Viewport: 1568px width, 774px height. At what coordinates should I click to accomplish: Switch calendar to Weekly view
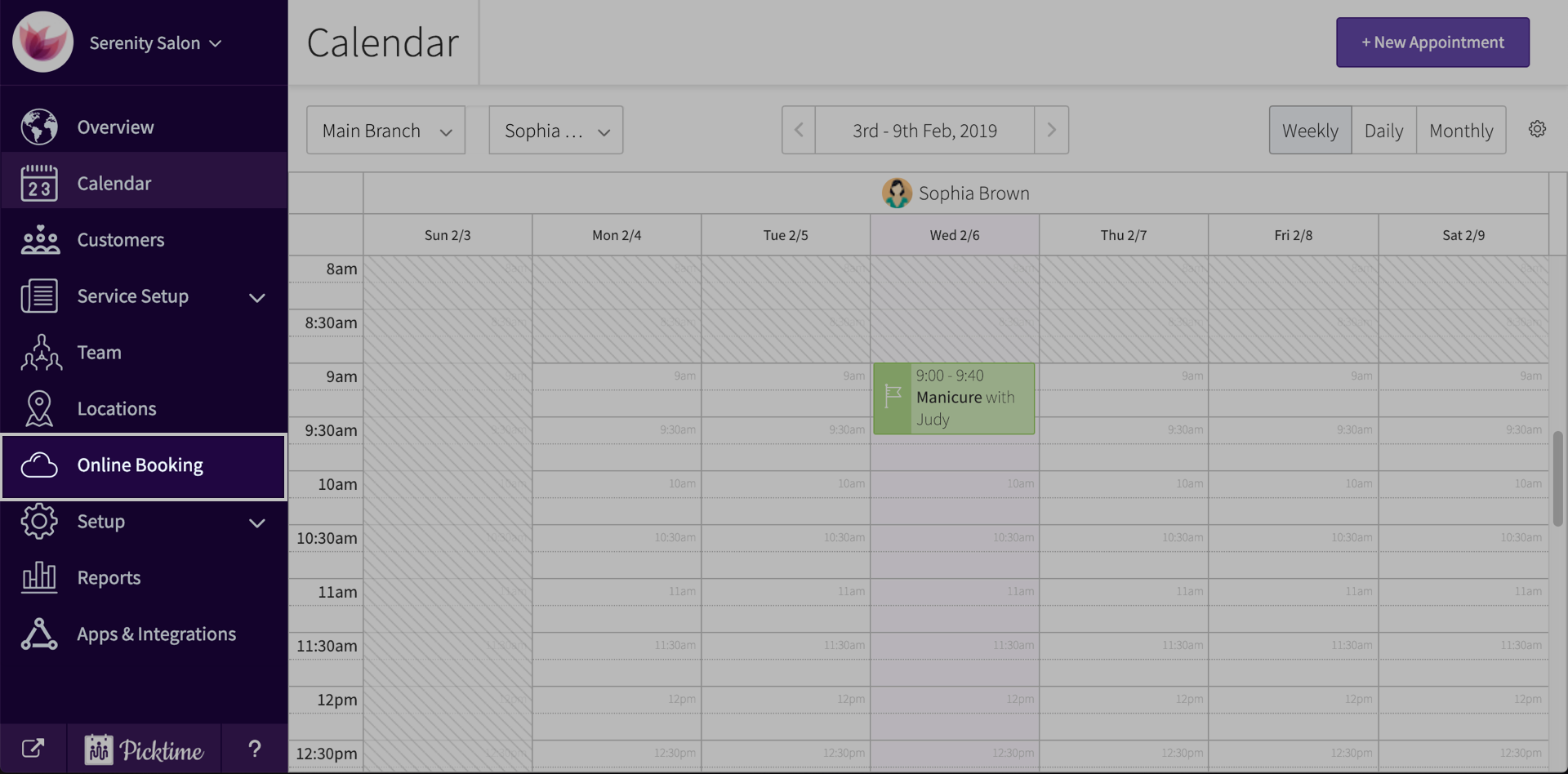click(1309, 130)
